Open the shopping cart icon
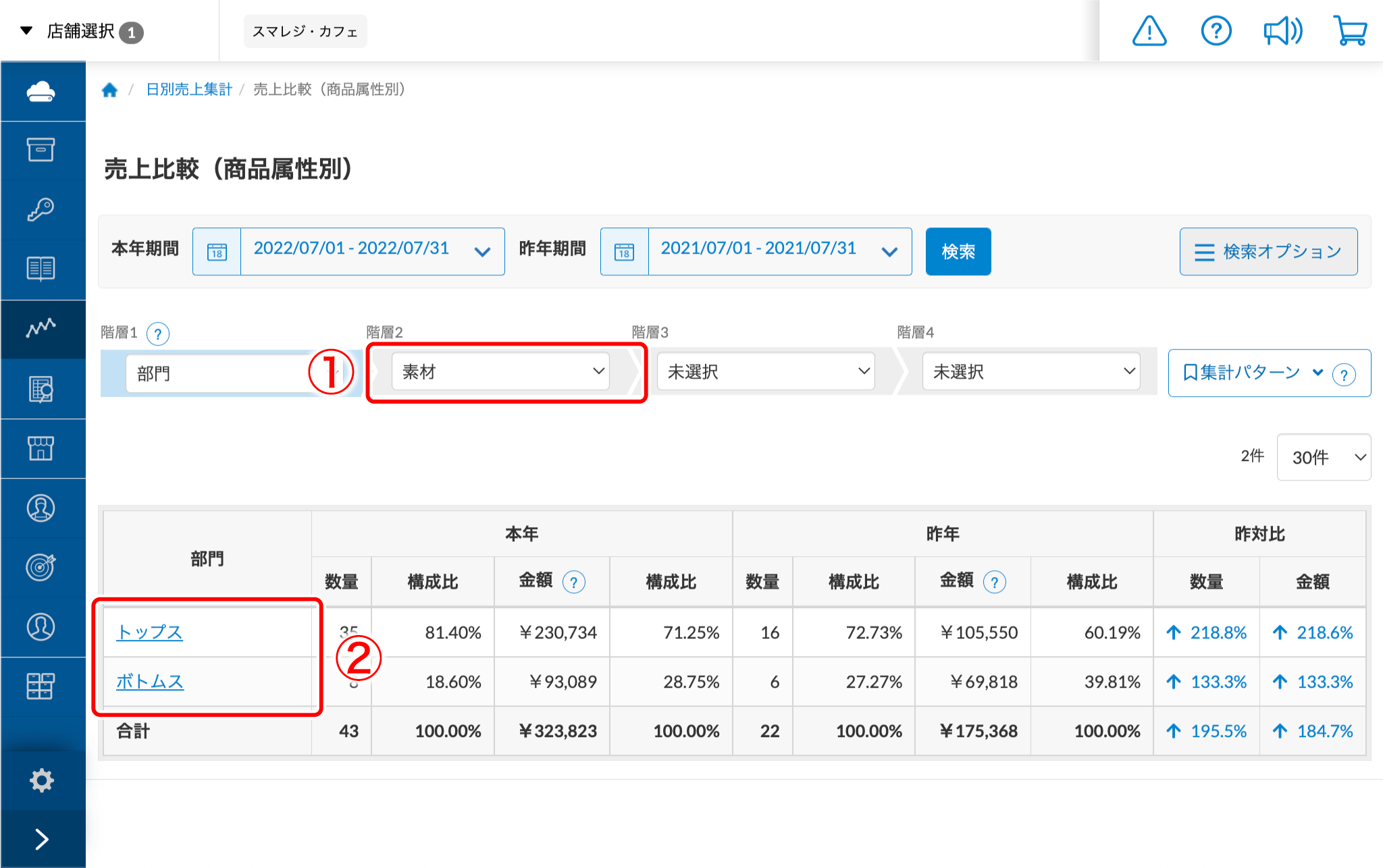 pyautogui.click(x=1350, y=31)
